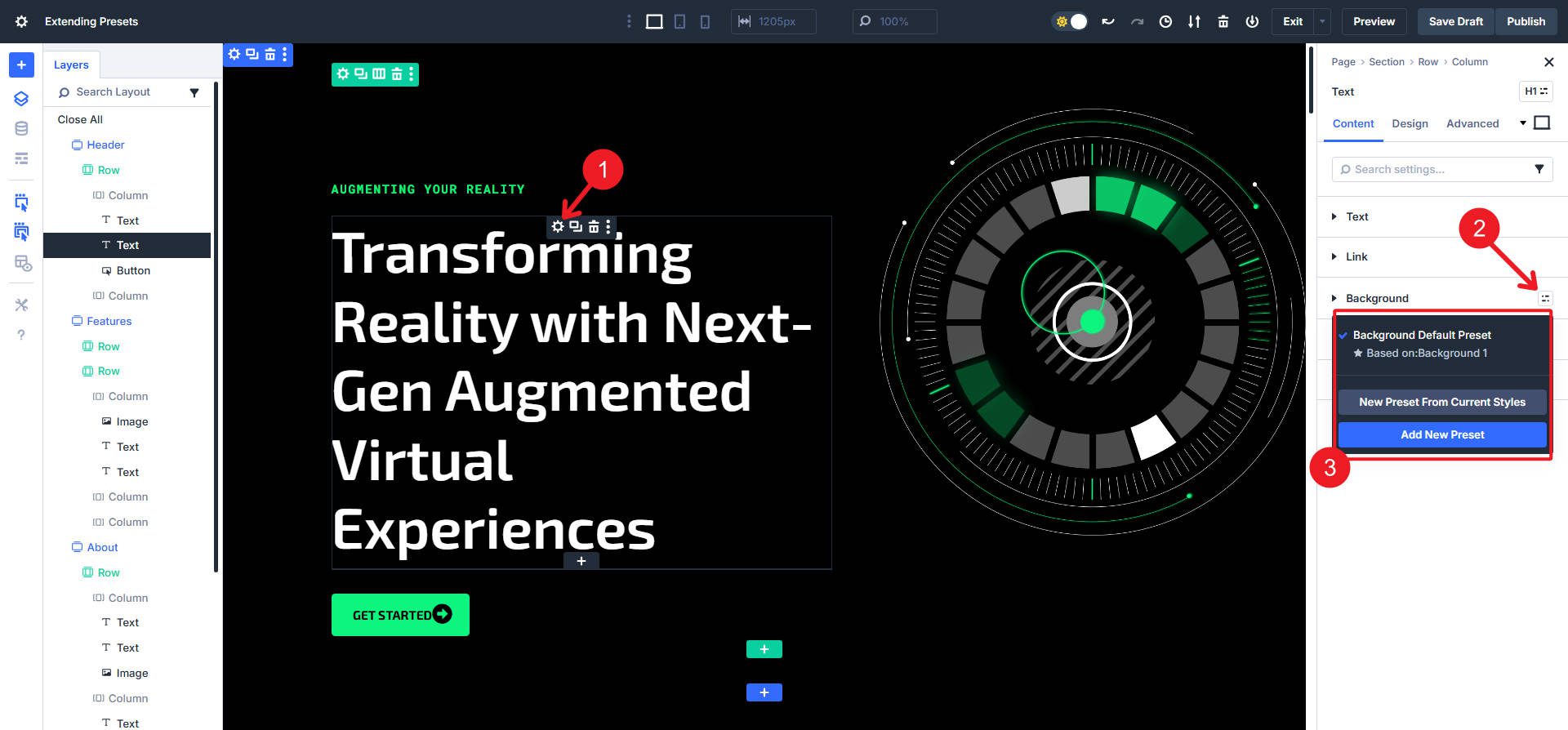Open the H1 element preset selector
This screenshot has height=730, width=1568.
(x=1536, y=91)
